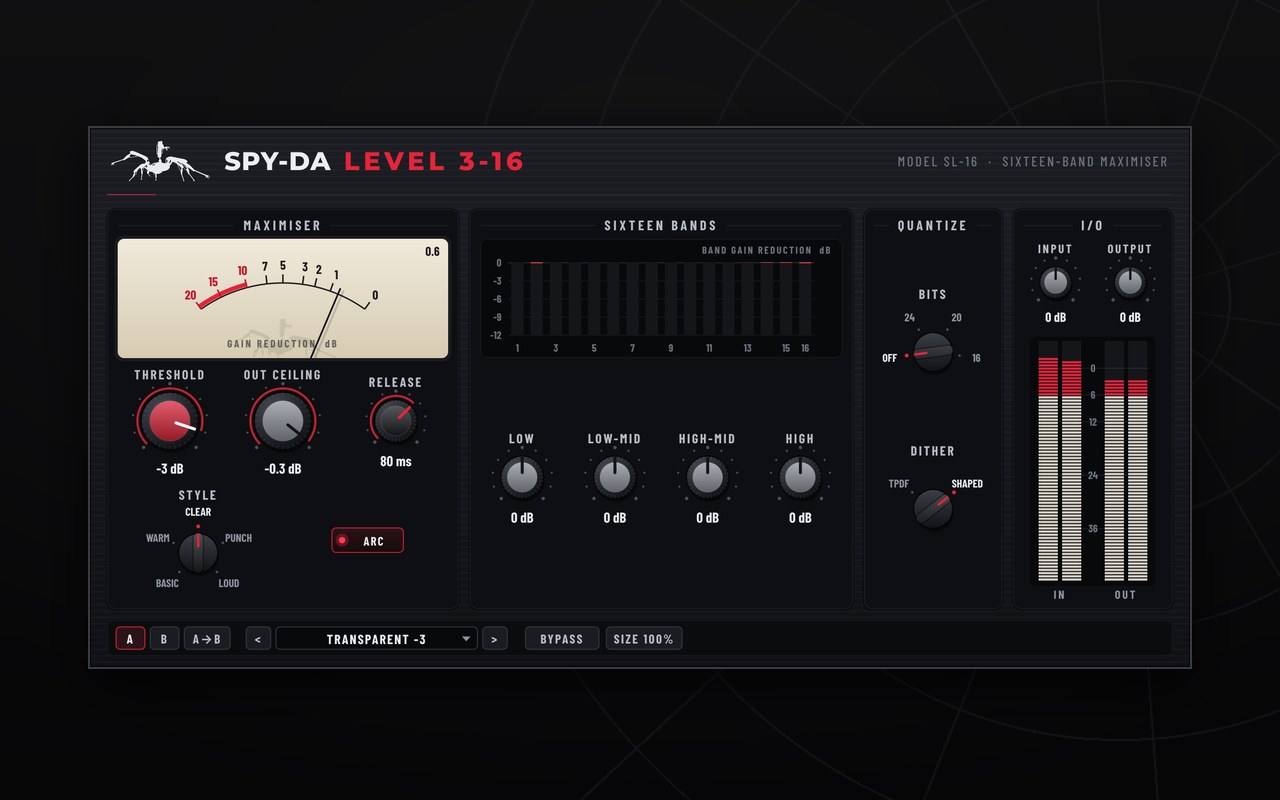Click the gain reduction VU meter
This screenshot has width=1280, height=800.
283,298
